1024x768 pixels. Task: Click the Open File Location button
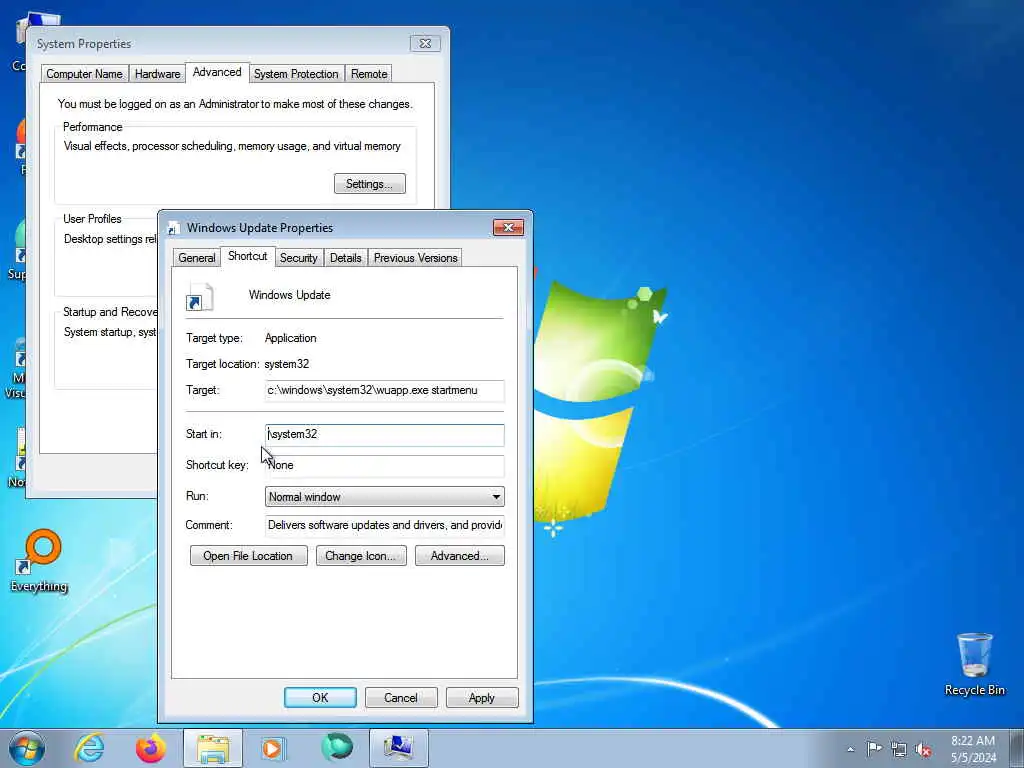(x=248, y=556)
